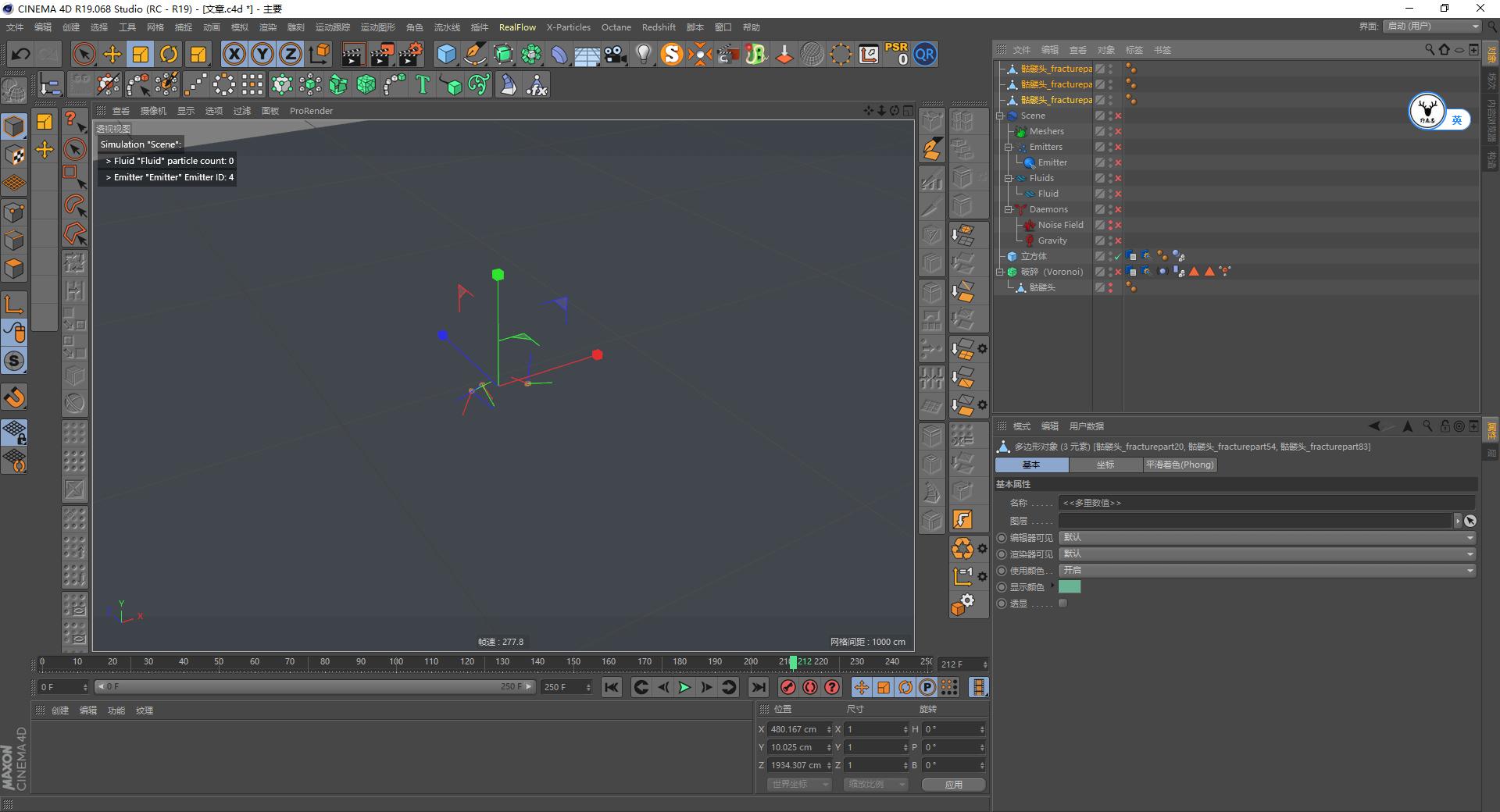Screen dimensions: 1500x812
Task: Open the Pen spline tool
Action: [474, 54]
